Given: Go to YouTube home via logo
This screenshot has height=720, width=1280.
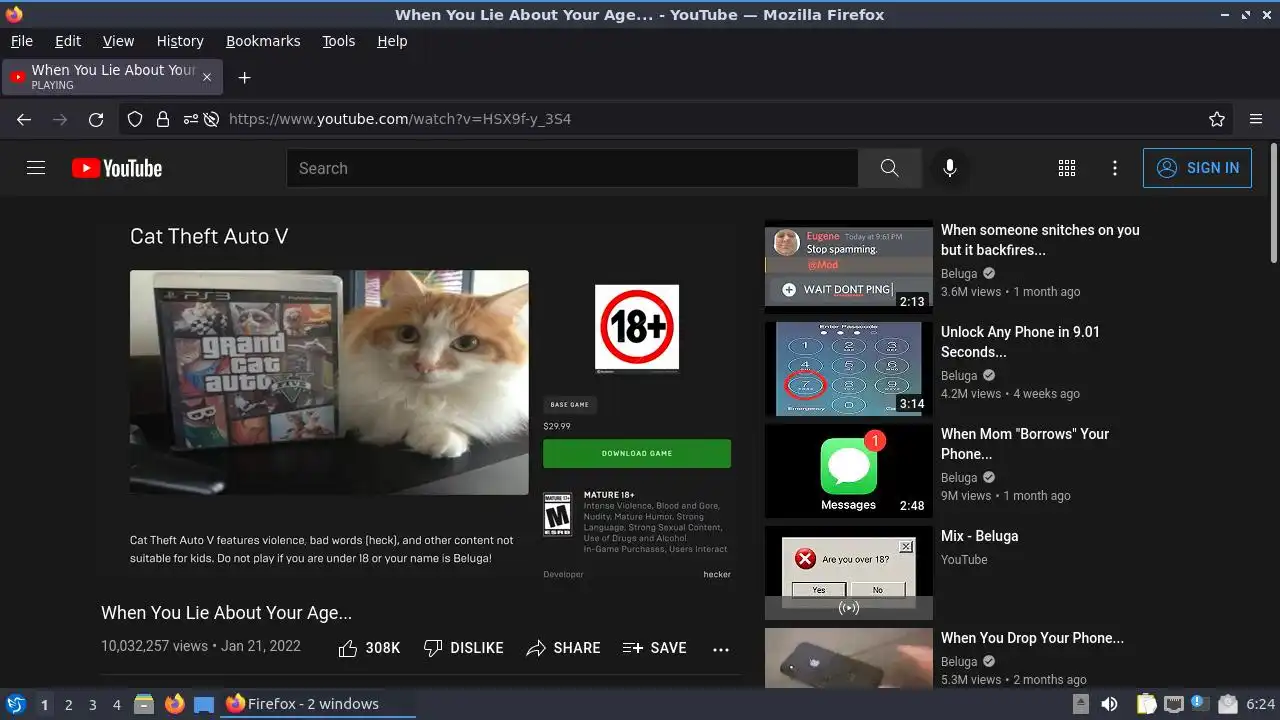Looking at the screenshot, I should pyautogui.click(x=117, y=168).
